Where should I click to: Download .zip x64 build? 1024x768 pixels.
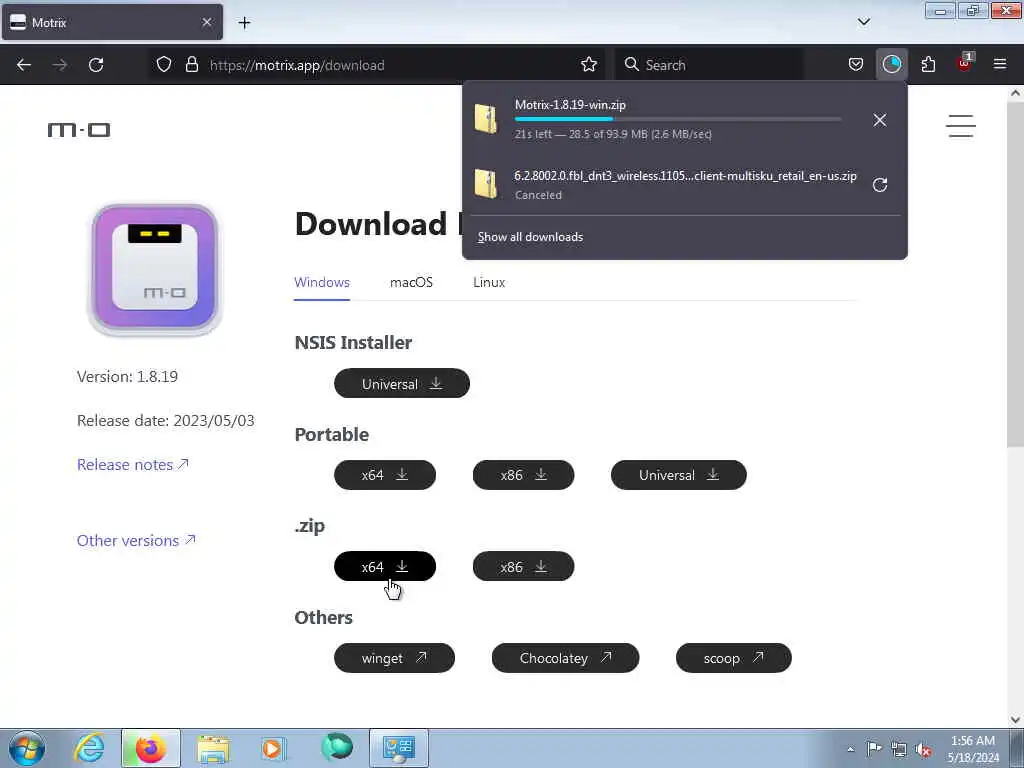(385, 566)
